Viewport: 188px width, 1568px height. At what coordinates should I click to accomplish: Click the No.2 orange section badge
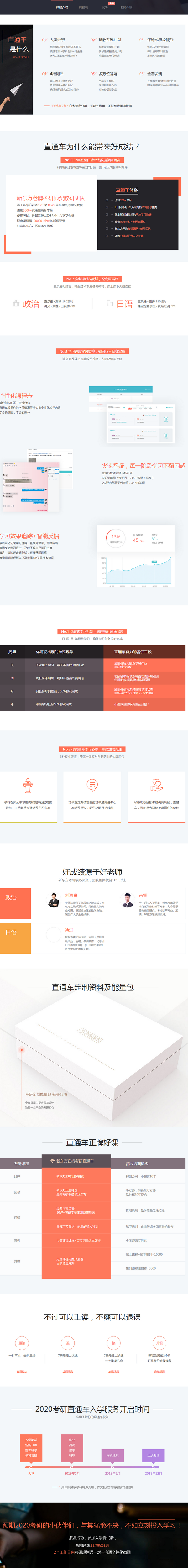click(x=92, y=279)
